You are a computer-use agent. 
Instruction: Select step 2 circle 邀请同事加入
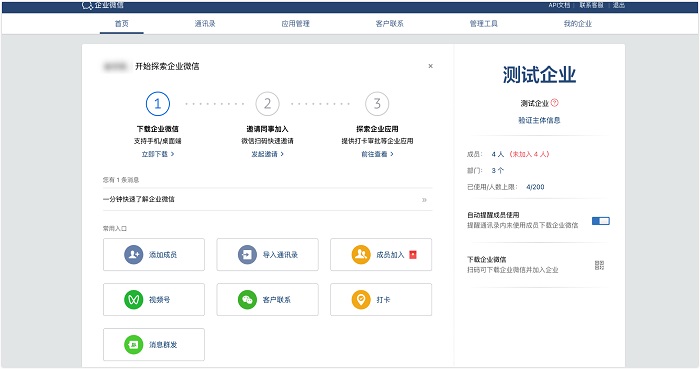[267, 104]
